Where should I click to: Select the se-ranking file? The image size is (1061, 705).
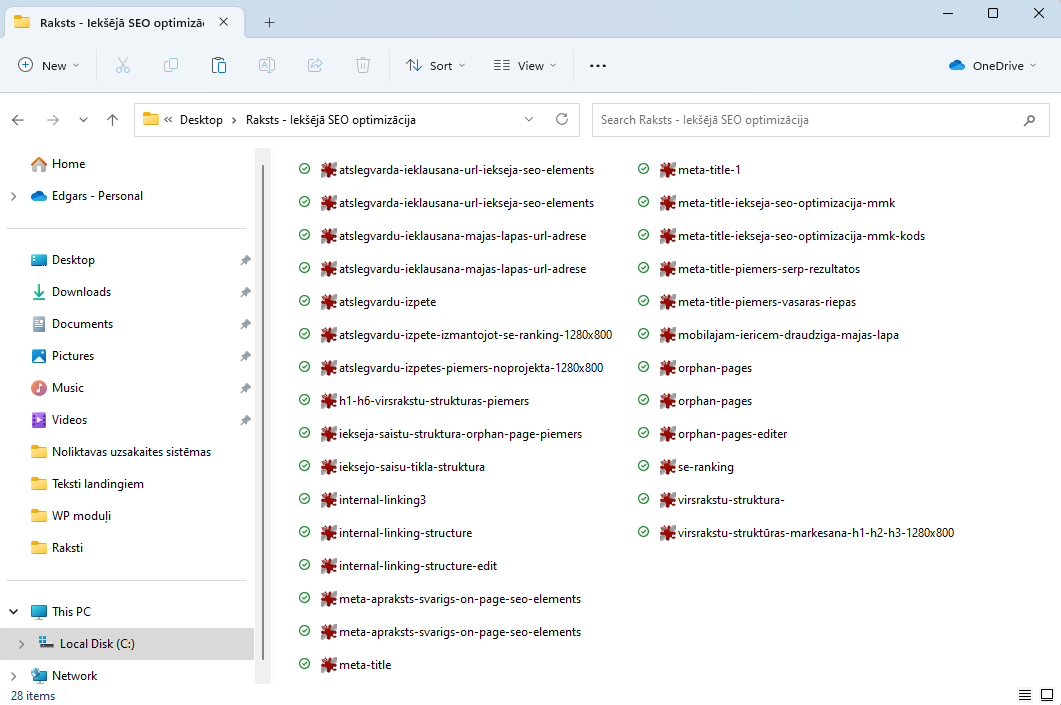(x=705, y=467)
